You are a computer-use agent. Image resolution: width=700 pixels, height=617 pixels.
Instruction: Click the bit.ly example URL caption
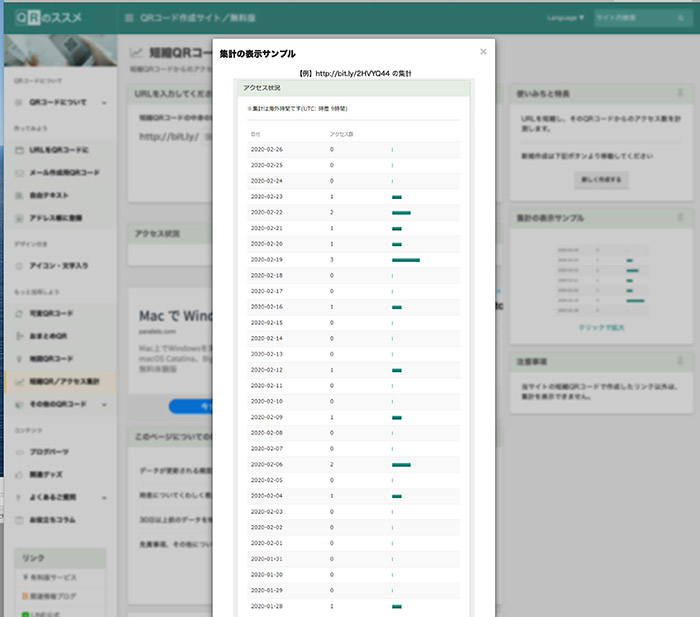coord(354,73)
